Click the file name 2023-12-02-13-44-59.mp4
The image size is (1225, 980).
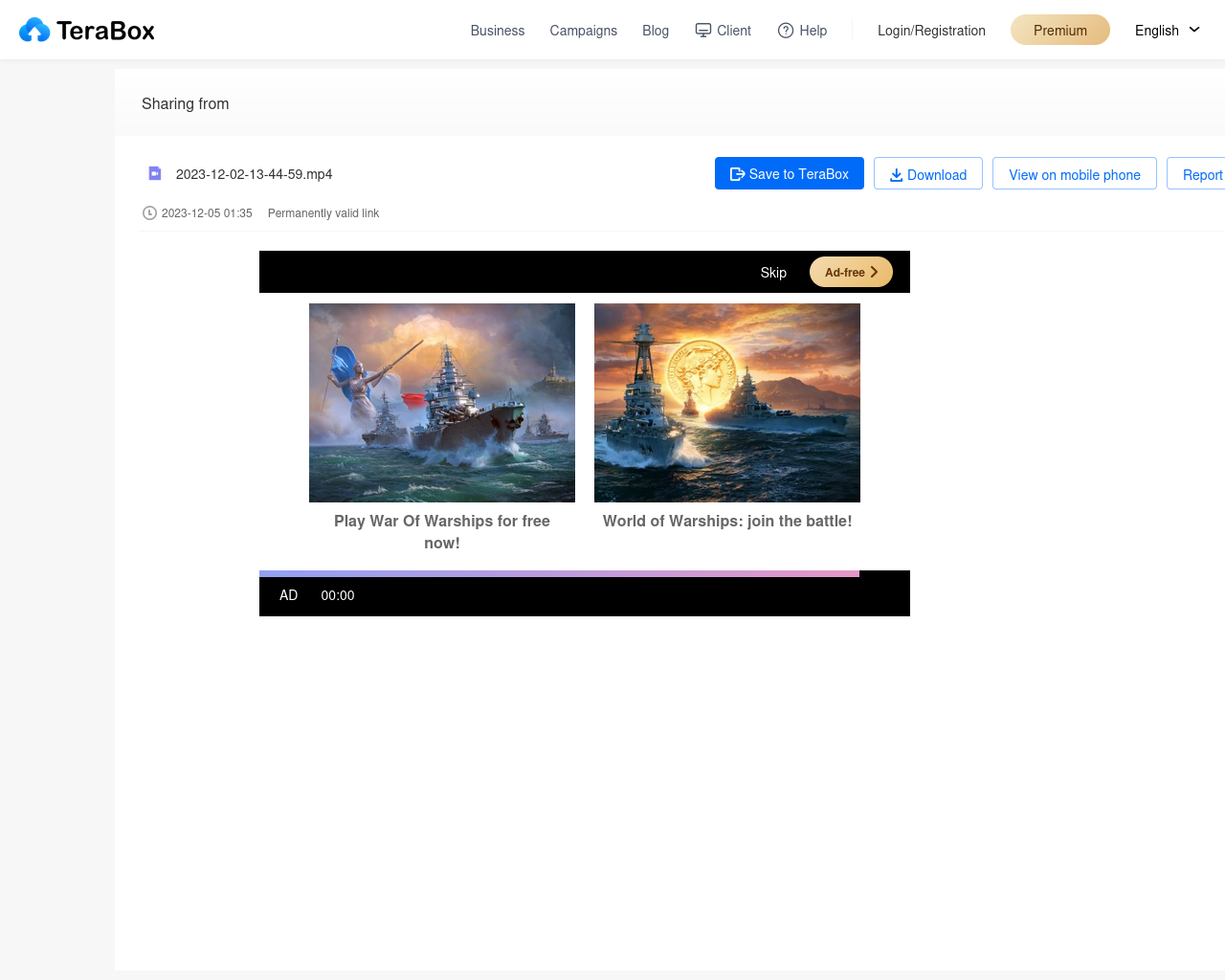255,174
